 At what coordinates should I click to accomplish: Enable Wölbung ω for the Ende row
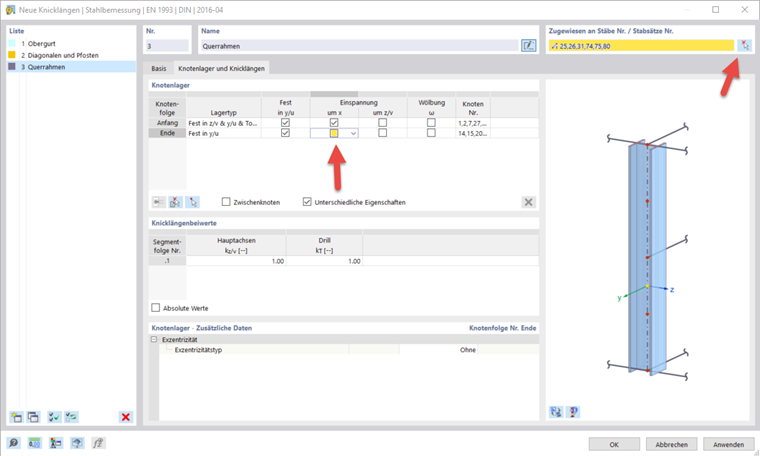click(x=431, y=133)
